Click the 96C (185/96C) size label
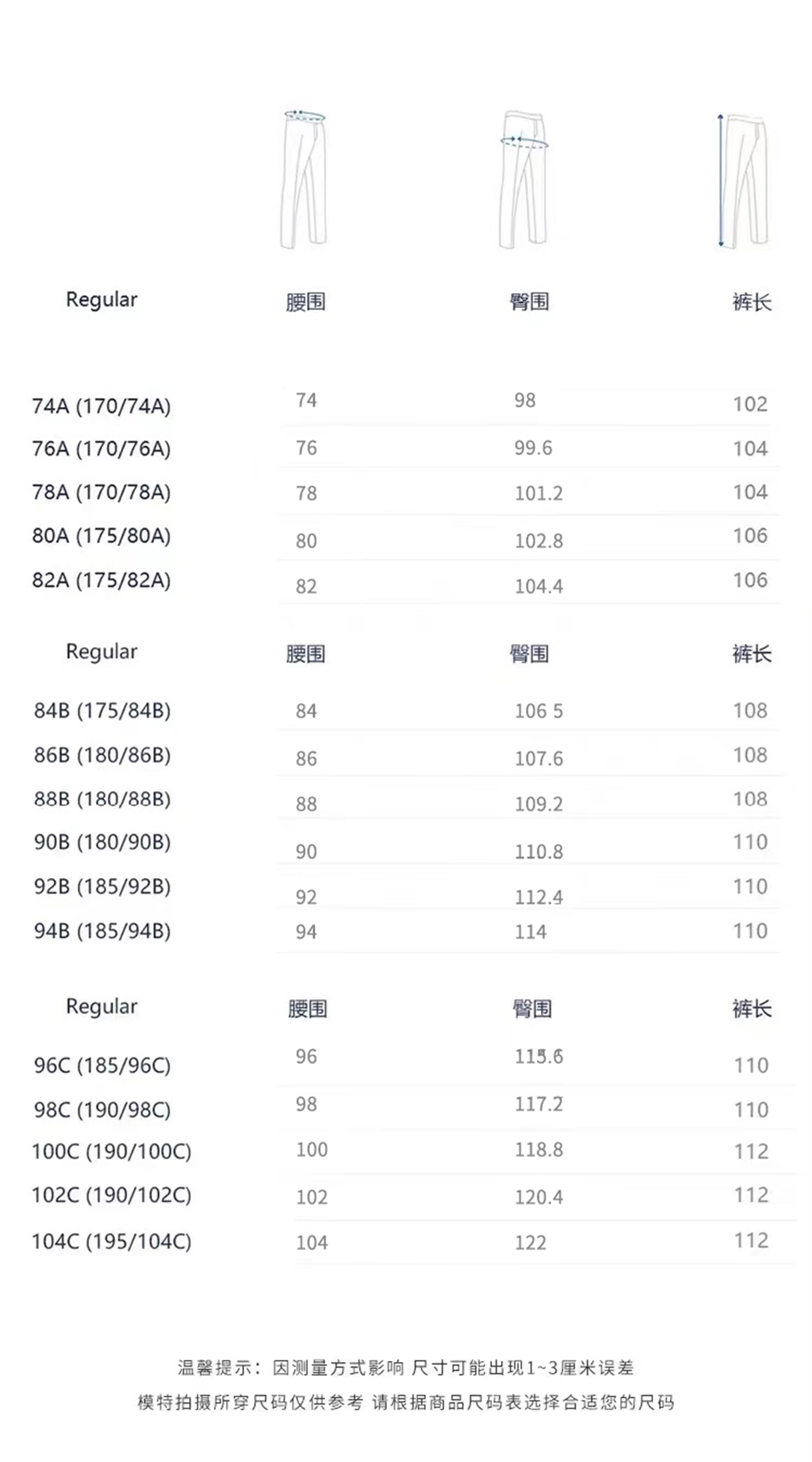This screenshot has height=1462, width=812. (102, 1065)
